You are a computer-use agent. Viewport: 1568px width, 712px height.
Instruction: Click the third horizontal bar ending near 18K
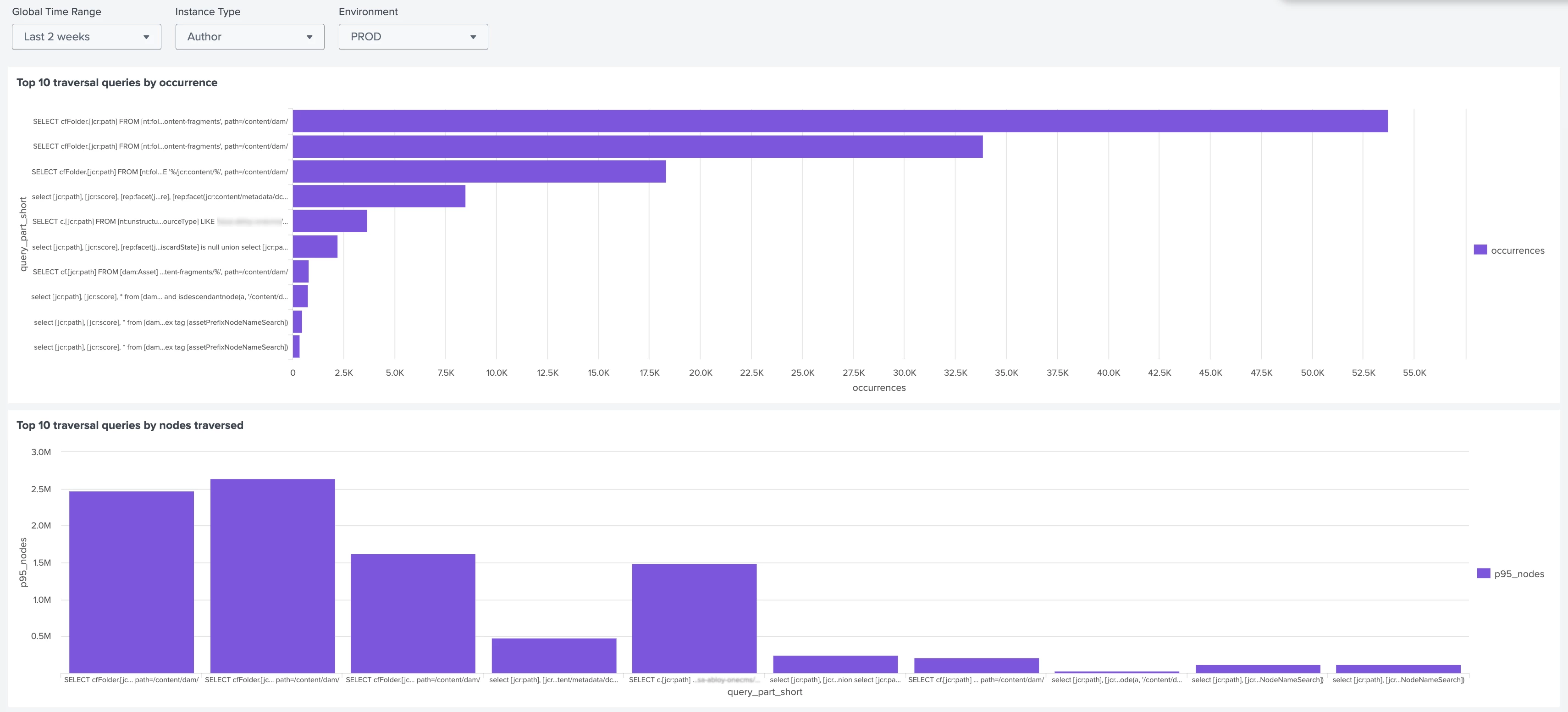pos(479,172)
